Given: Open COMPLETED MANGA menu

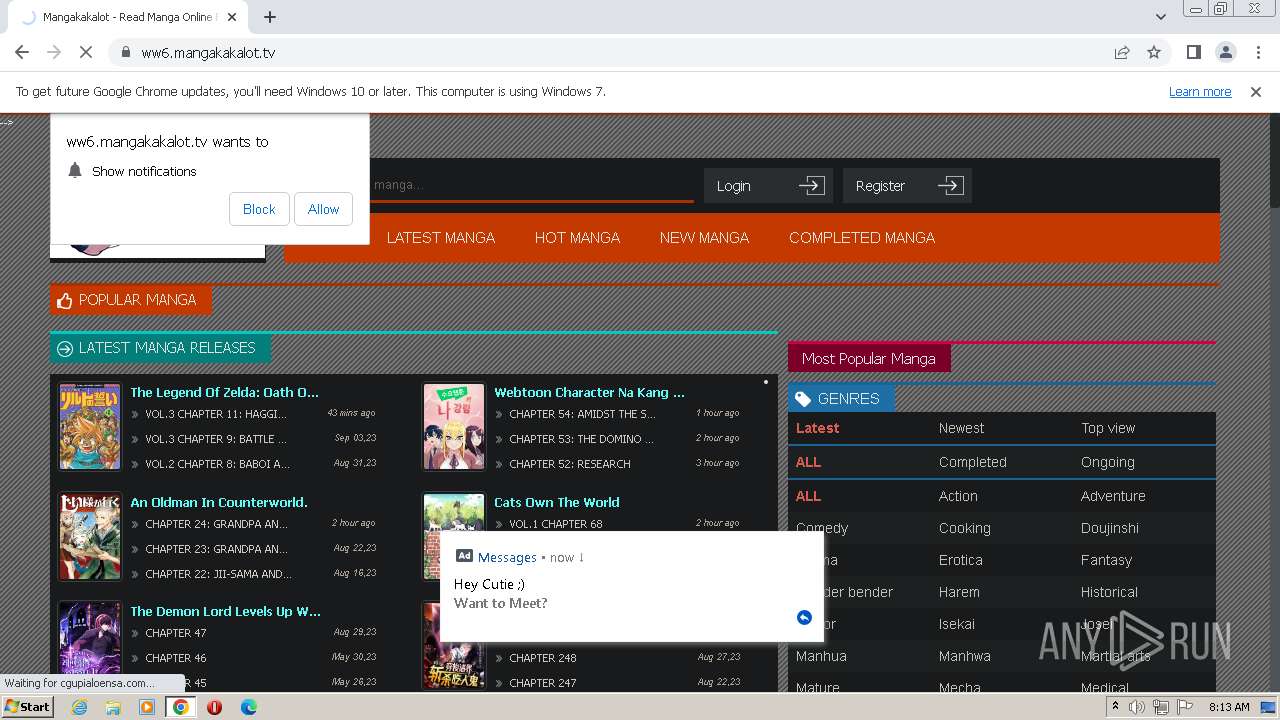Looking at the screenshot, I should coord(862,238).
